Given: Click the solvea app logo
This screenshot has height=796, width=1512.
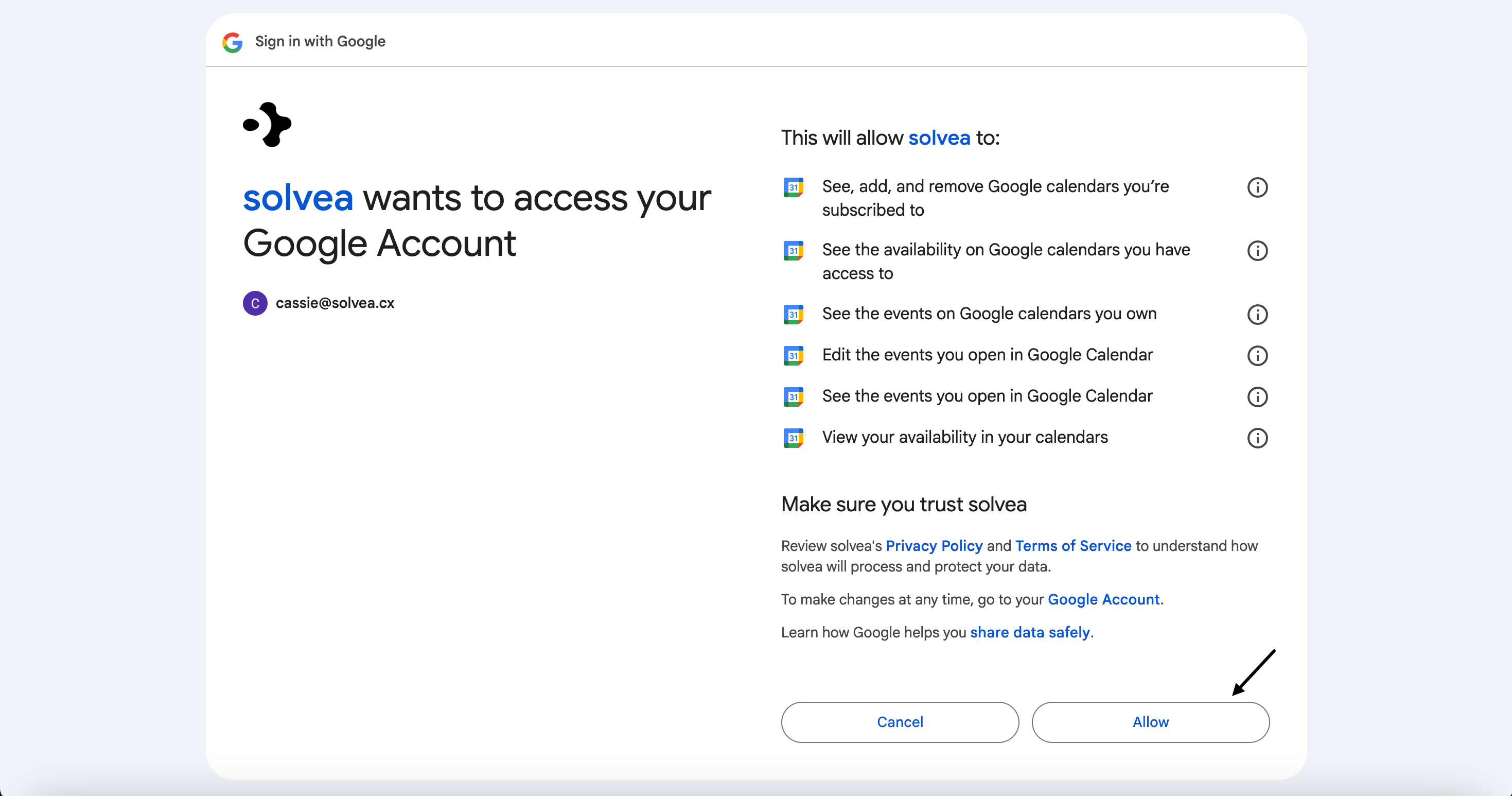Looking at the screenshot, I should point(268,125).
